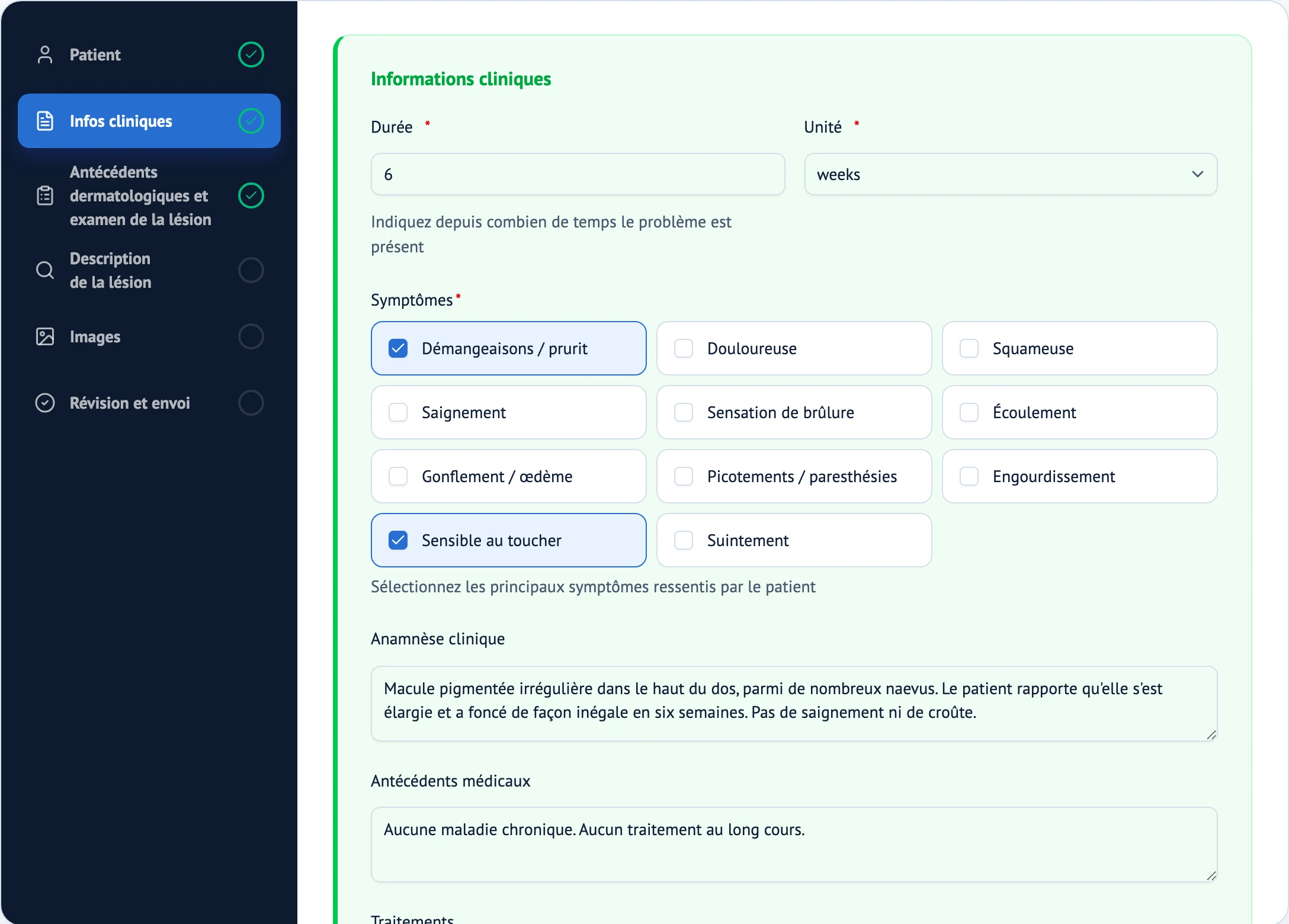This screenshot has width=1289, height=924.
Task: Uncheck Sensible au toucher
Action: [x=398, y=540]
